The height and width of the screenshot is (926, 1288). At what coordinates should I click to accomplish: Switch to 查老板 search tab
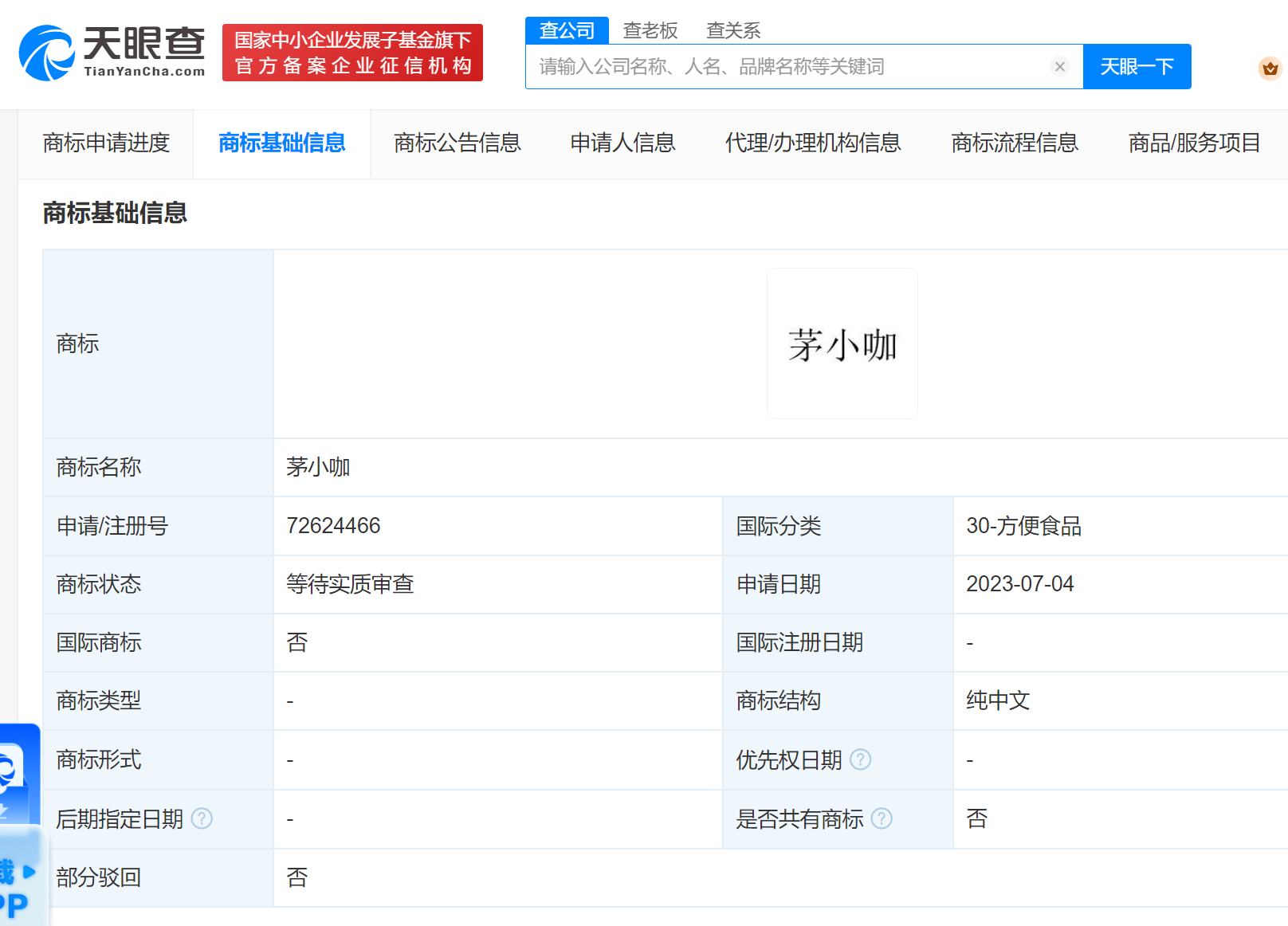650,30
